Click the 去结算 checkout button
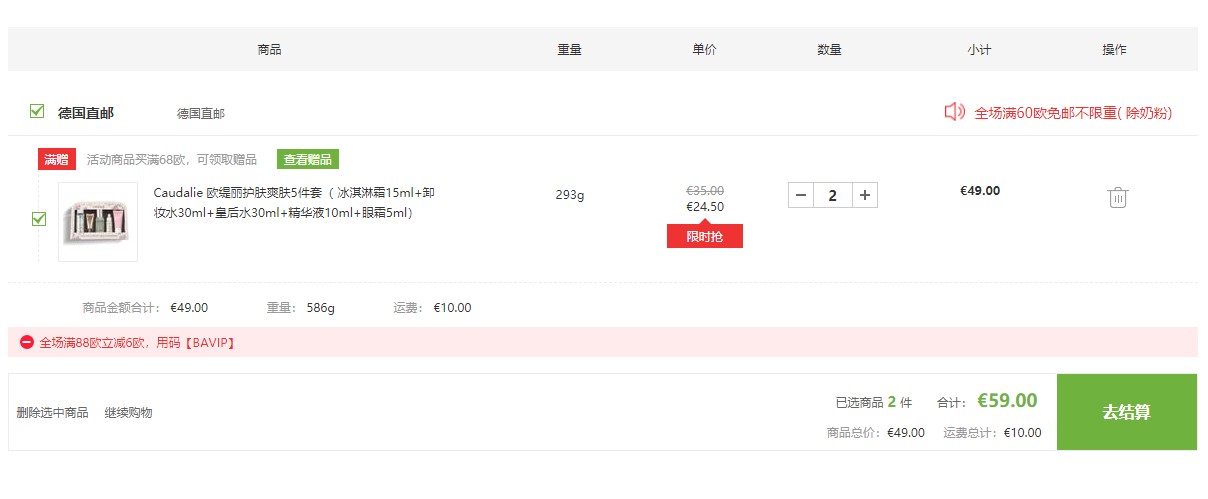1208x499 pixels. pyautogui.click(x=1127, y=412)
